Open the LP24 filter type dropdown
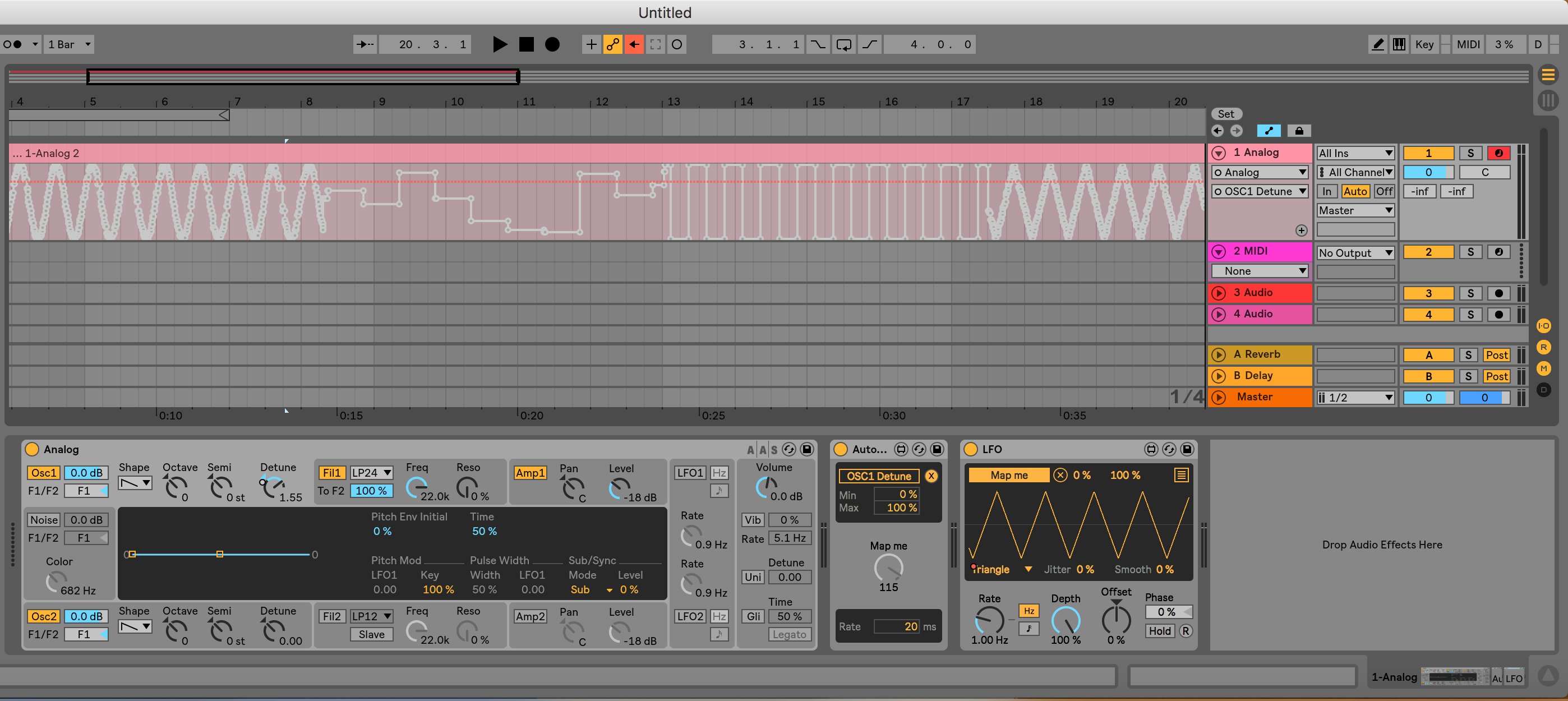Image resolution: width=1568 pixels, height=701 pixels. (x=371, y=472)
